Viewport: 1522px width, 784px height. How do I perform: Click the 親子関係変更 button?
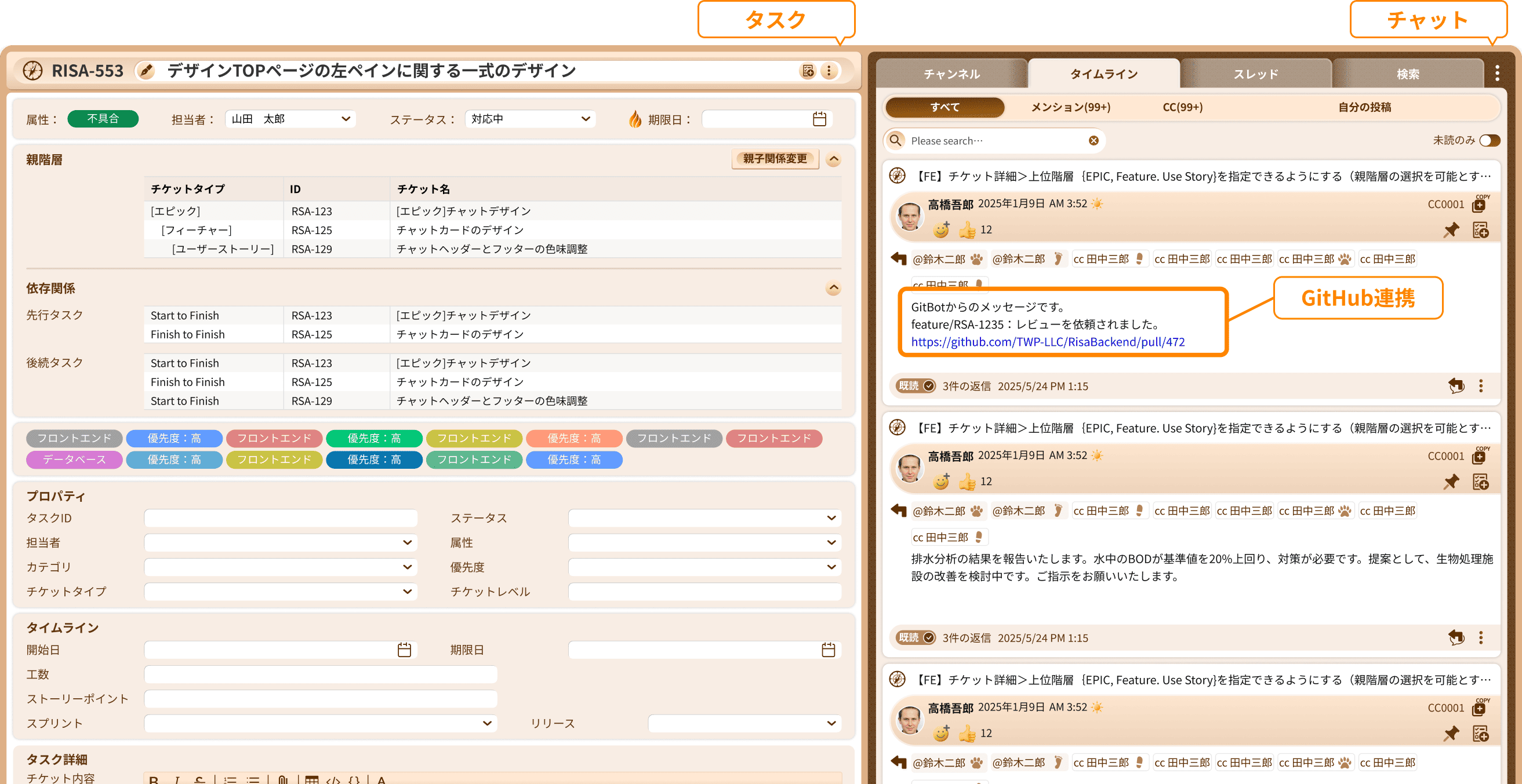click(775, 159)
